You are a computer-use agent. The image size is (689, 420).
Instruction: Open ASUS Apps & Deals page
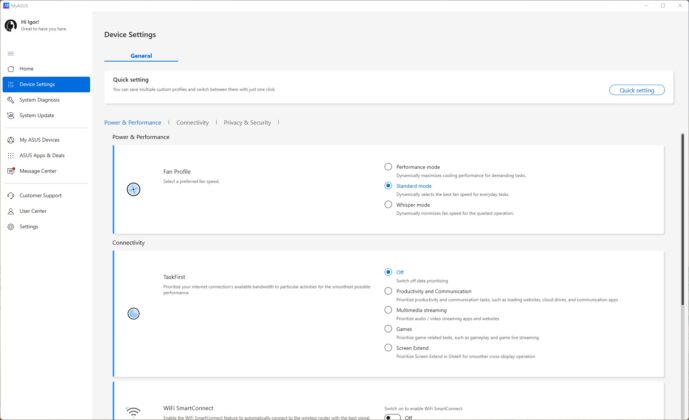[x=46, y=156]
